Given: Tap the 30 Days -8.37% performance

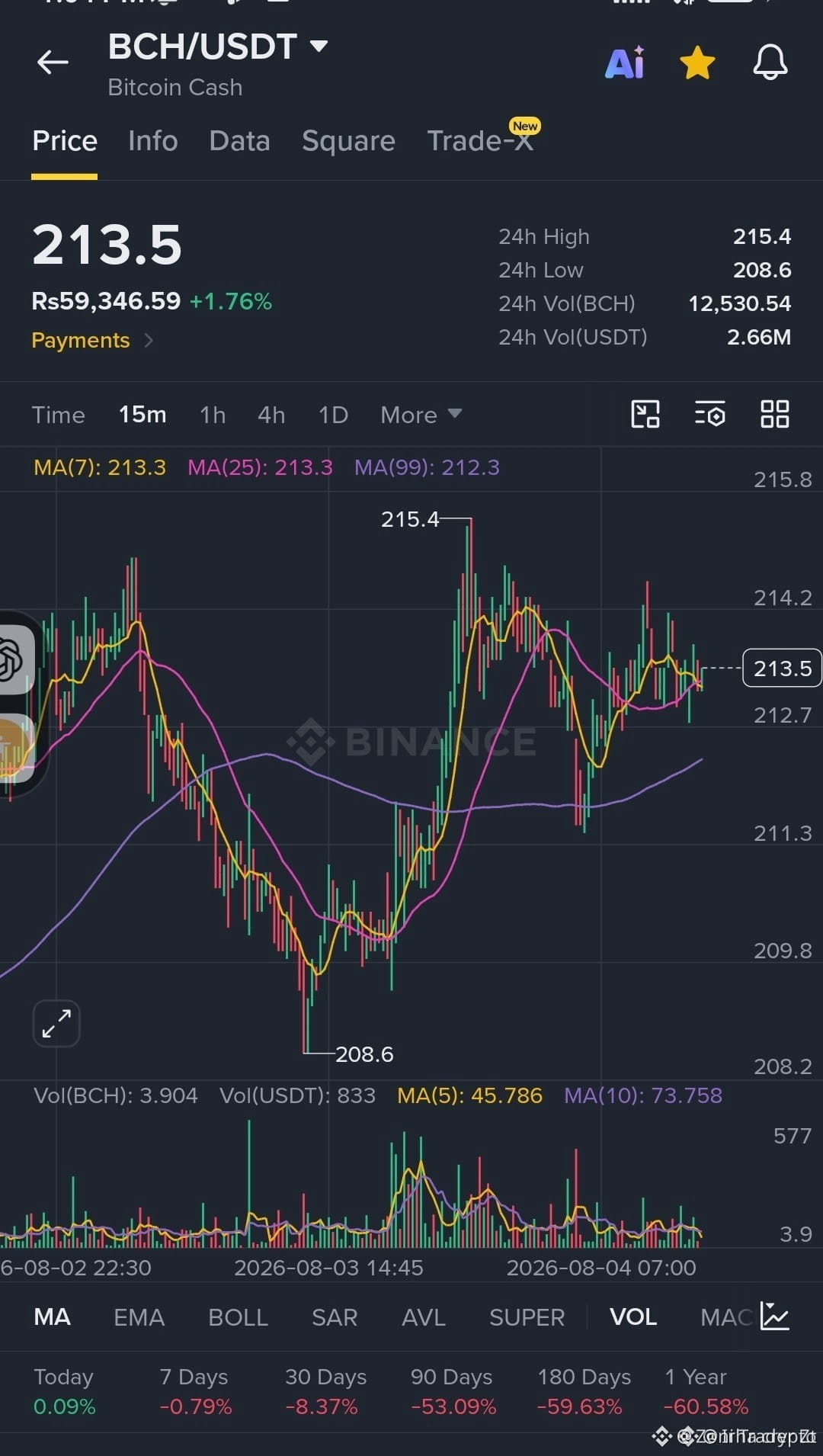Looking at the screenshot, I should (325, 1392).
